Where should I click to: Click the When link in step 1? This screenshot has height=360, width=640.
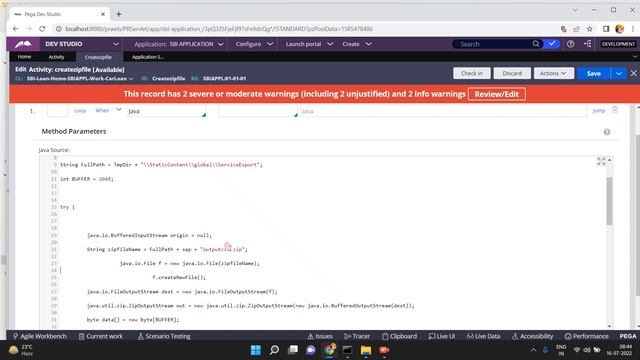(102, 110)
